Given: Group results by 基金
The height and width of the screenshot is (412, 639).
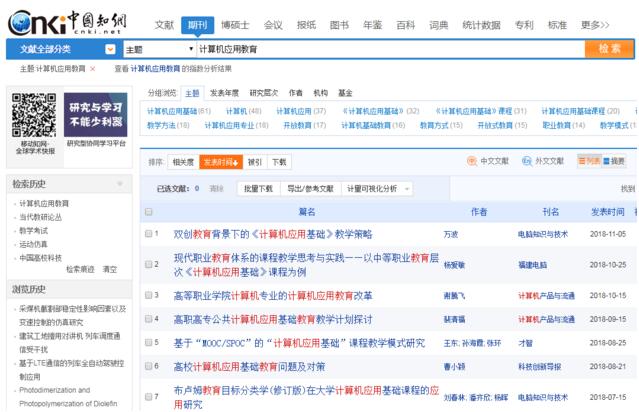Looking at the screenshot, I should tap(345, 93).
